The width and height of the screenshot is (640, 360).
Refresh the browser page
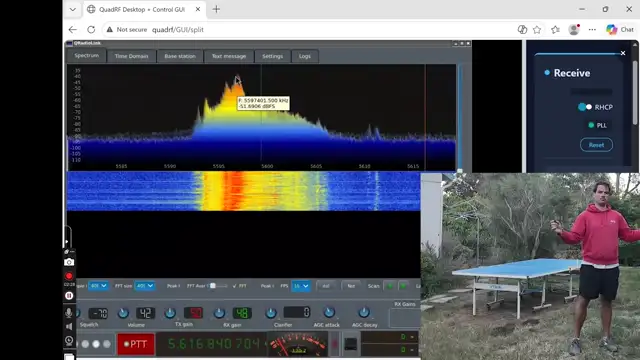91,29
